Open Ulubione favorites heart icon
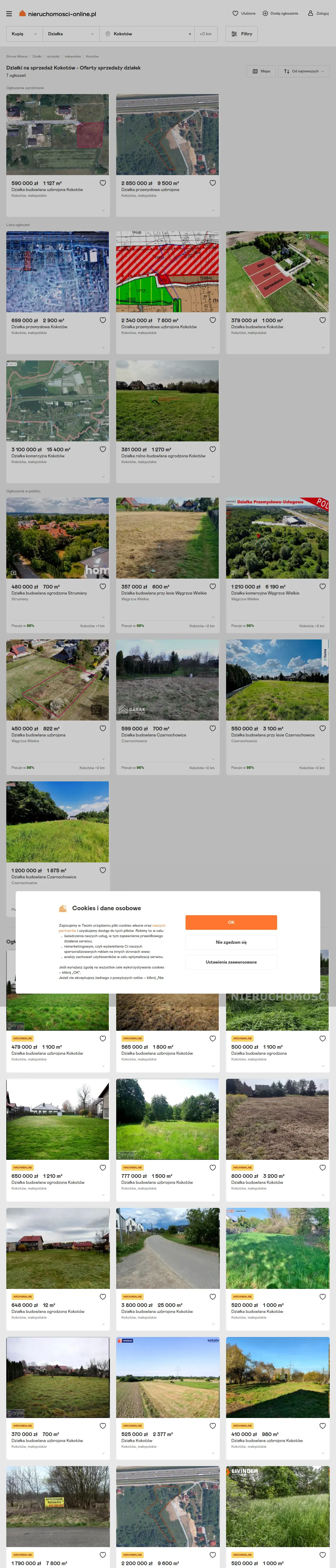The height and width of the screenshot is (1568, 336). [x=235, y=13]
